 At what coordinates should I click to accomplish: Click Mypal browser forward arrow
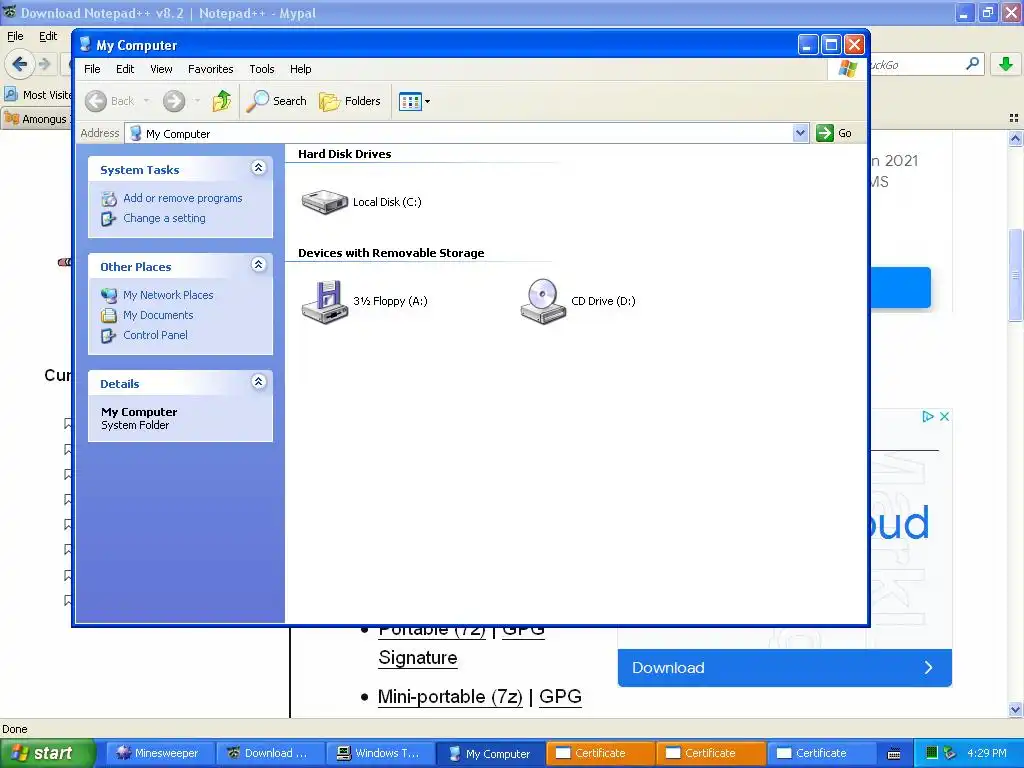click(x=44, y=64)
